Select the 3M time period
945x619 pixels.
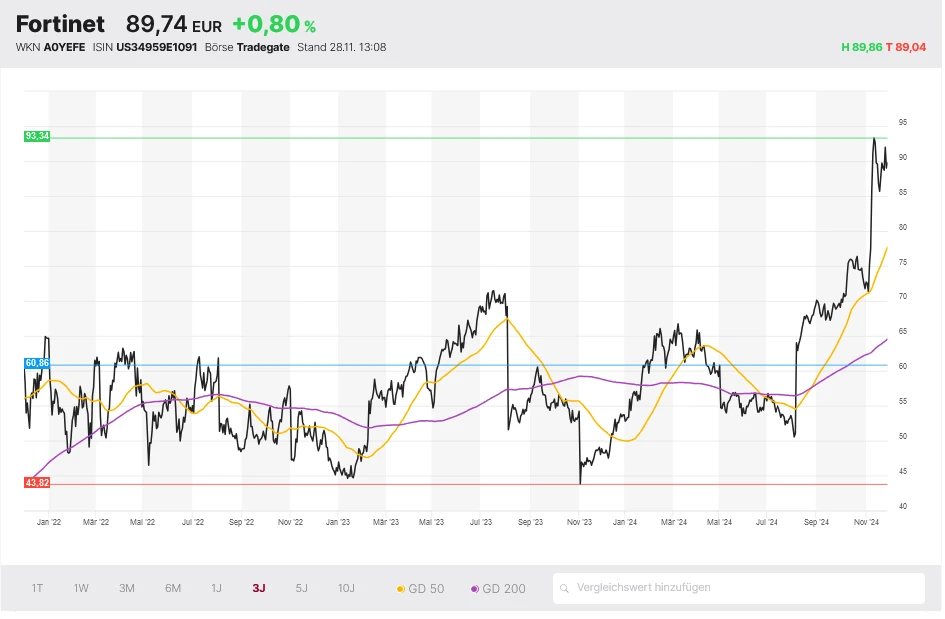click(127, 588)
